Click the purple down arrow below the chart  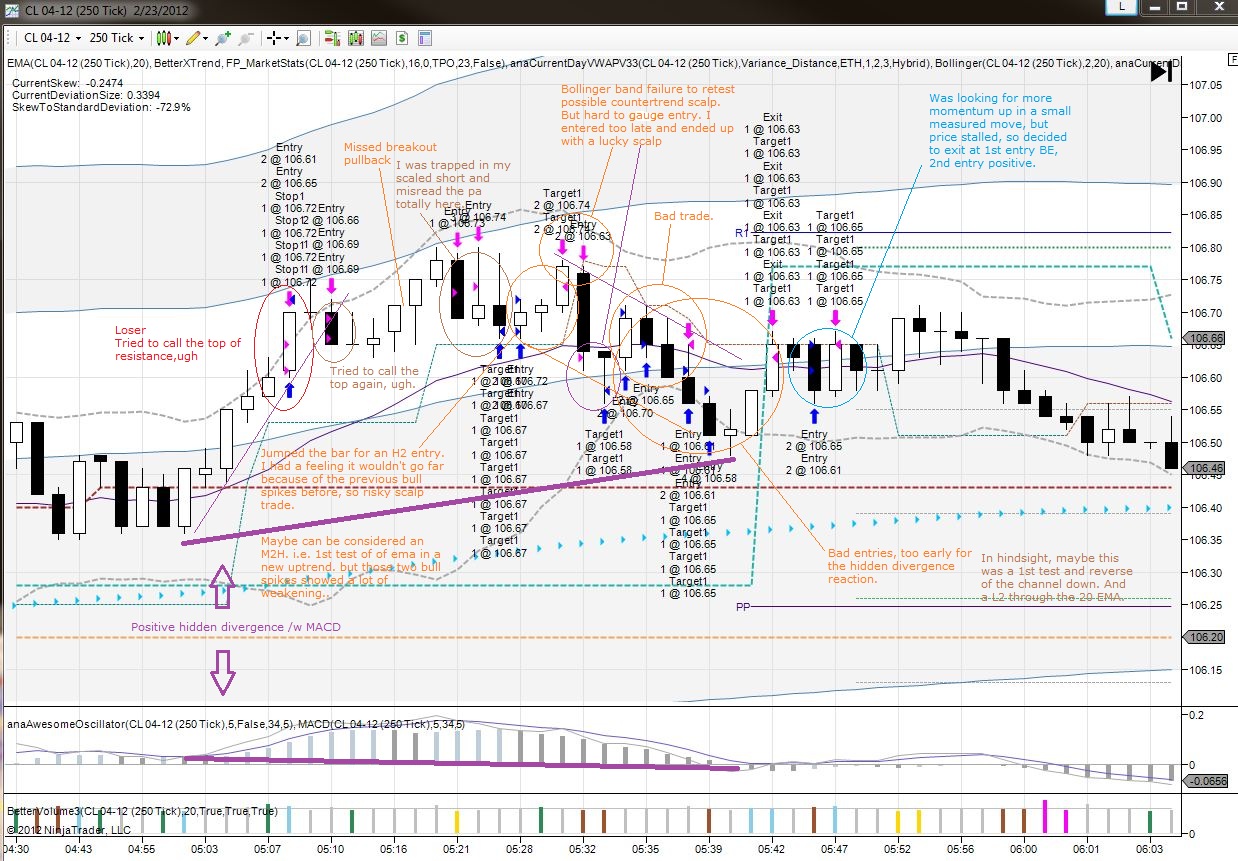click(x=222, y=672)
